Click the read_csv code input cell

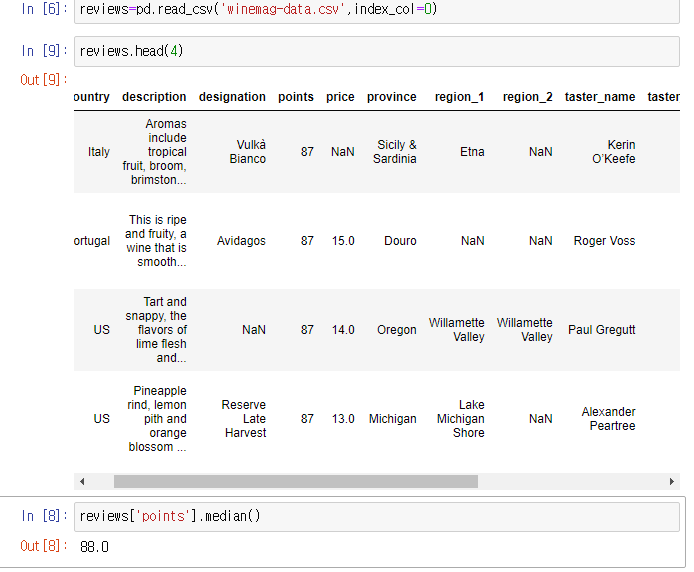(x=377, y=9)
